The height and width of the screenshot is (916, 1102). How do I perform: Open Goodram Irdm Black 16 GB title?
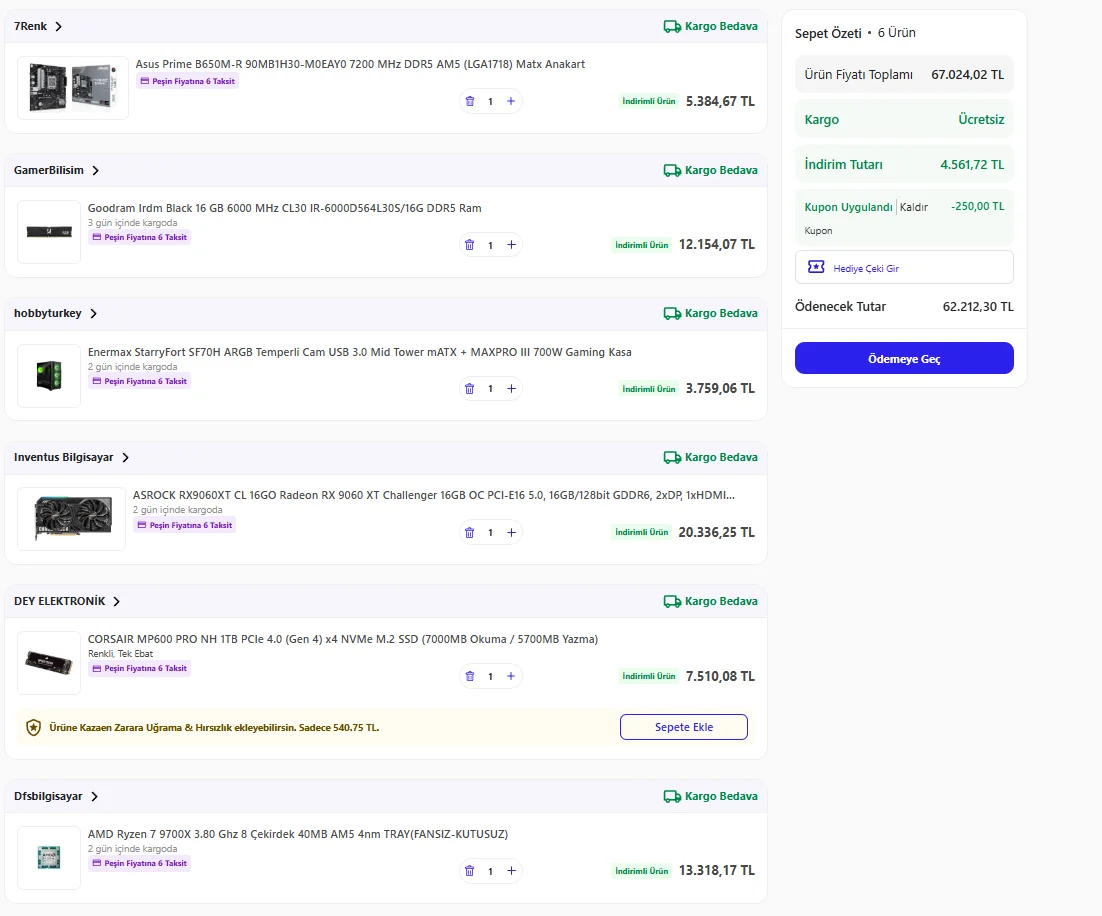coord(285,208)
